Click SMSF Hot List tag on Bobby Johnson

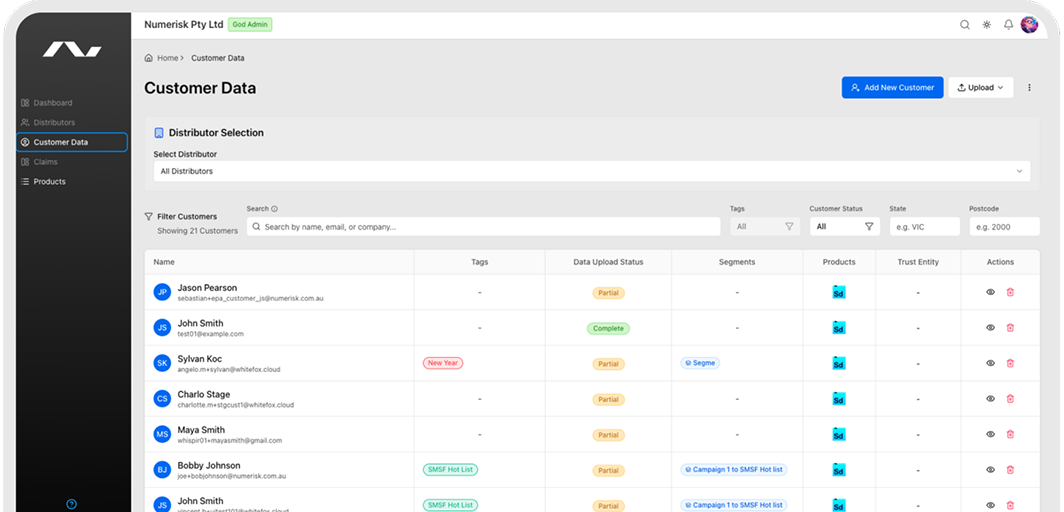tap(450, 470)
